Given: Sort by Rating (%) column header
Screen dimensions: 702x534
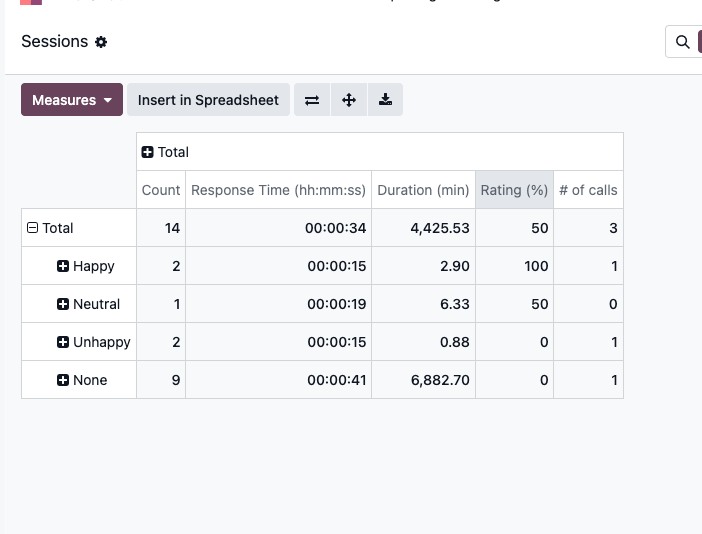Looking at the screenshot, I should (514, 190).
